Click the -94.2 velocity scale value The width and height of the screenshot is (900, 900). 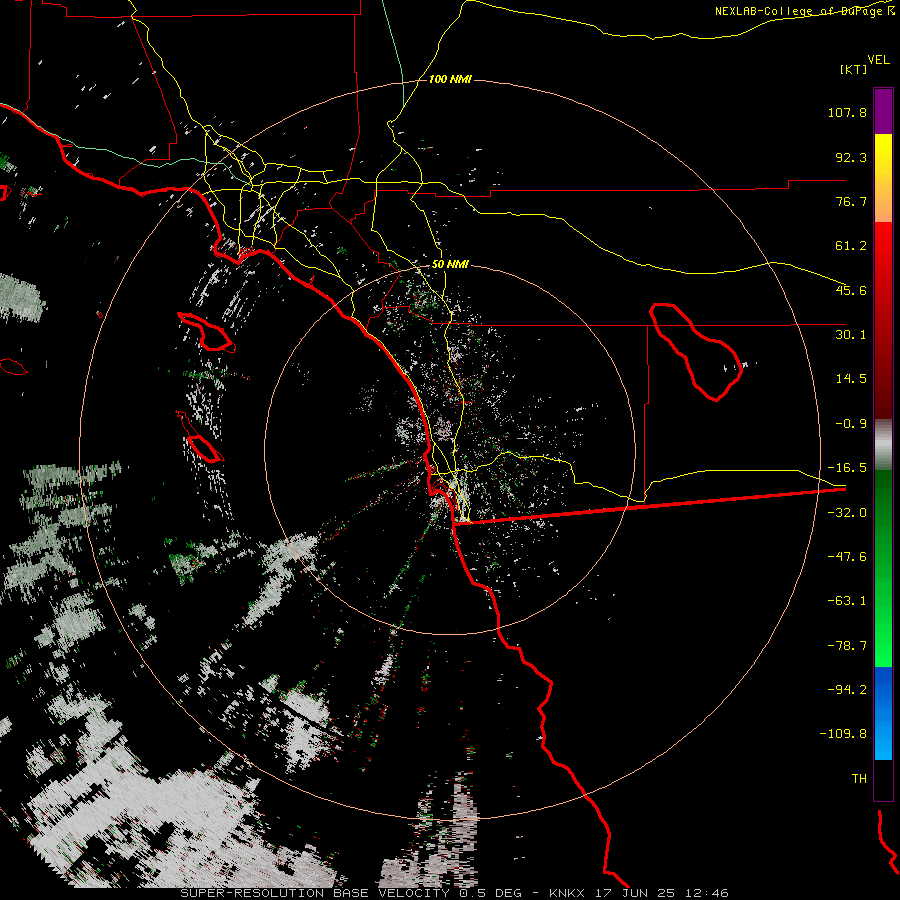pyautogui.click(x=847, y=689)
